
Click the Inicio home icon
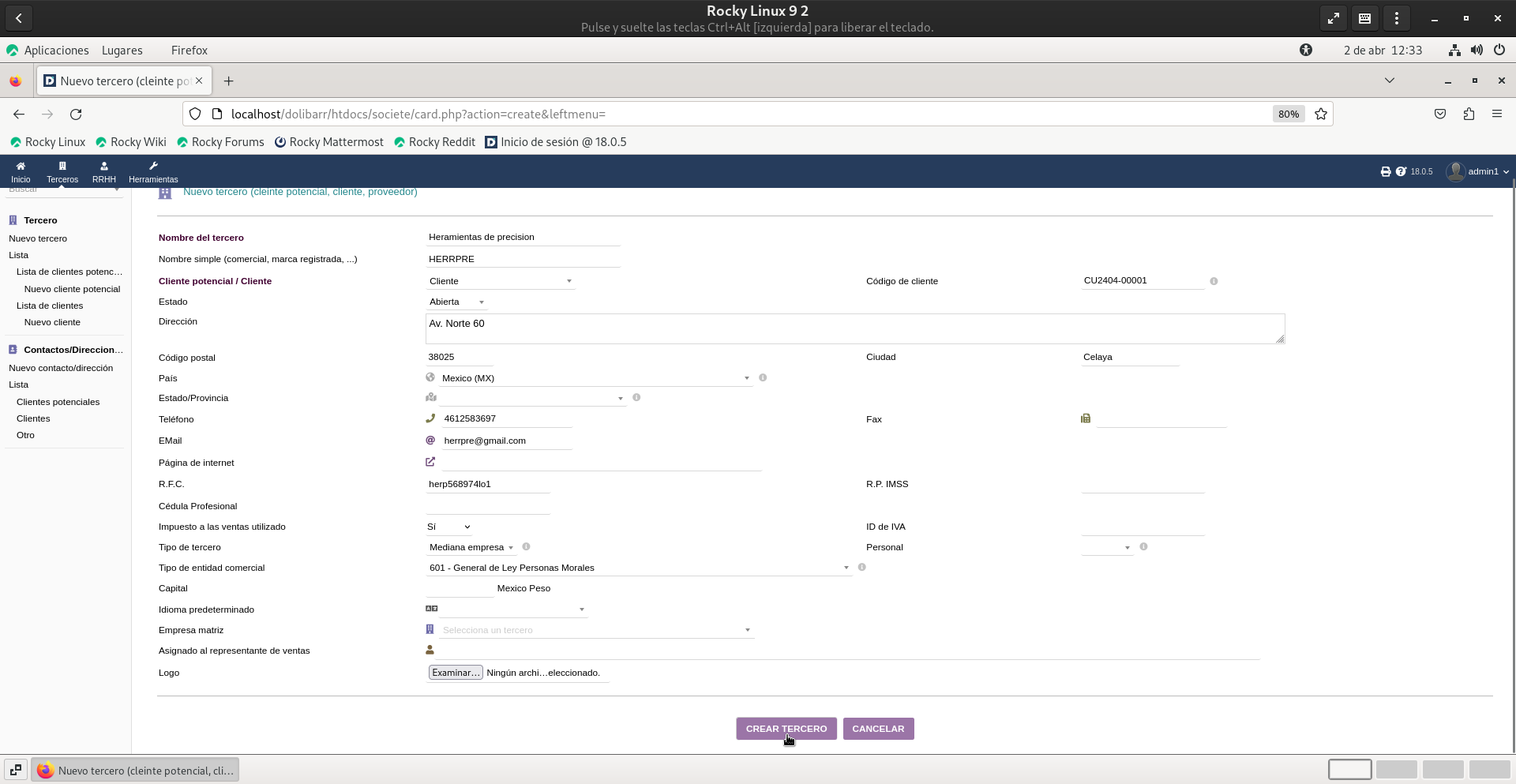click(x=21, y=167)
